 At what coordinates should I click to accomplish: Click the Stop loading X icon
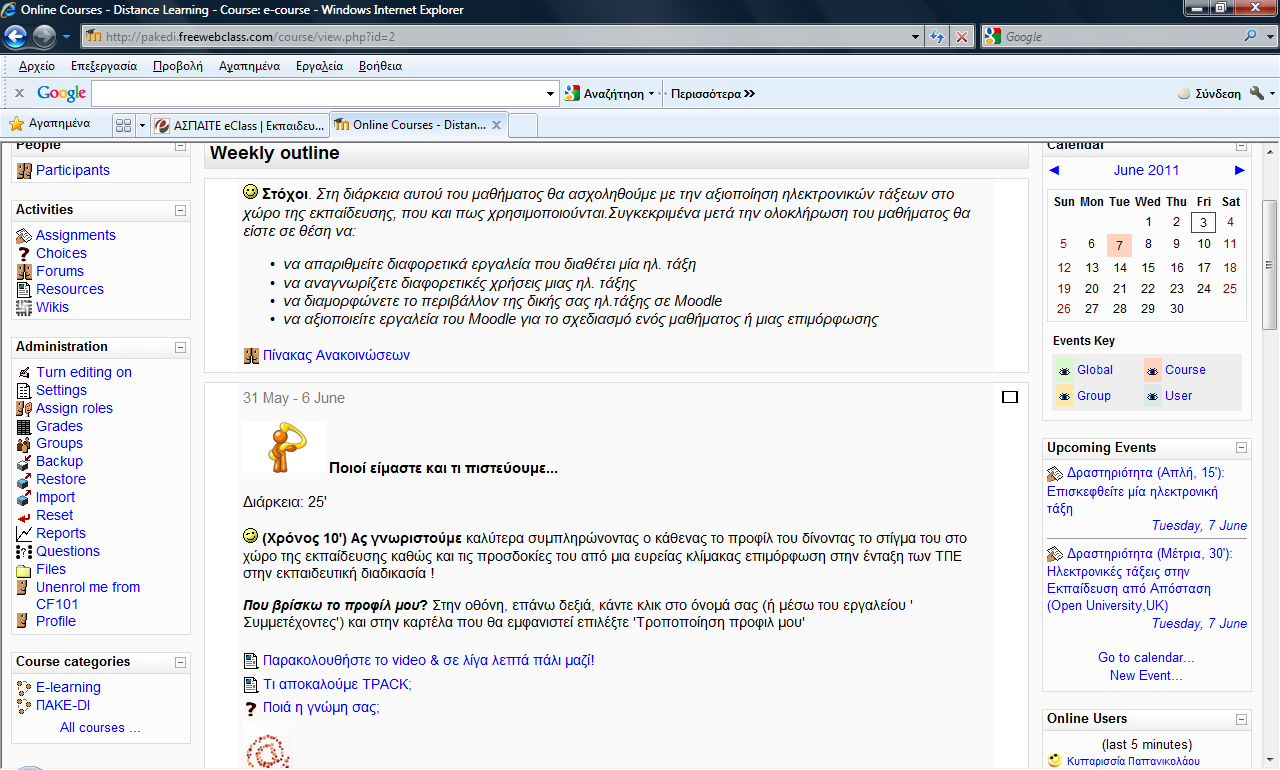click(x=961, y=36)
